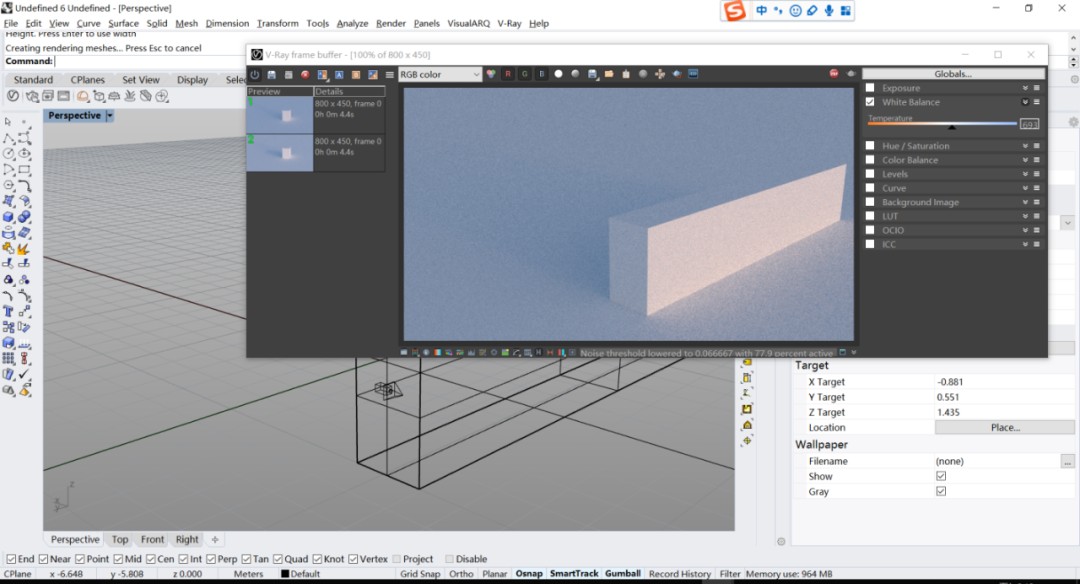Viewport: 1080px width, 584px height.
Task: Click the red PDF-style icon at toolbar right
Action: 834,74
